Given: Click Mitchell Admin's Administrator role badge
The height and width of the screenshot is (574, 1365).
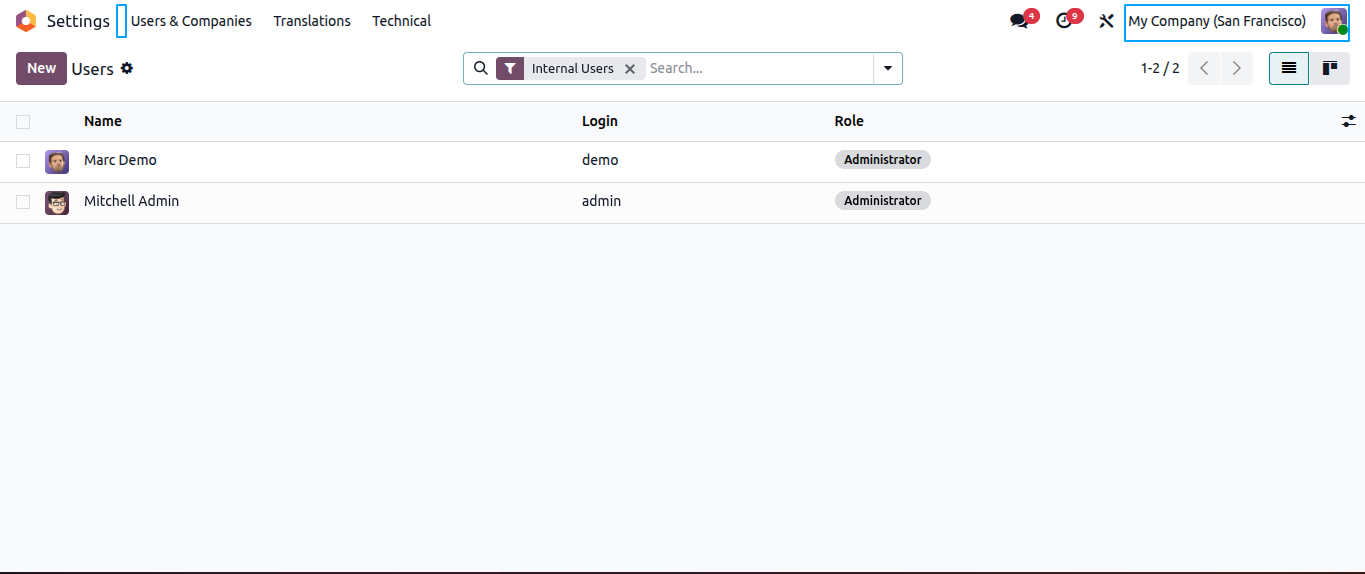Looking at the screenshot, I should 883,201.
